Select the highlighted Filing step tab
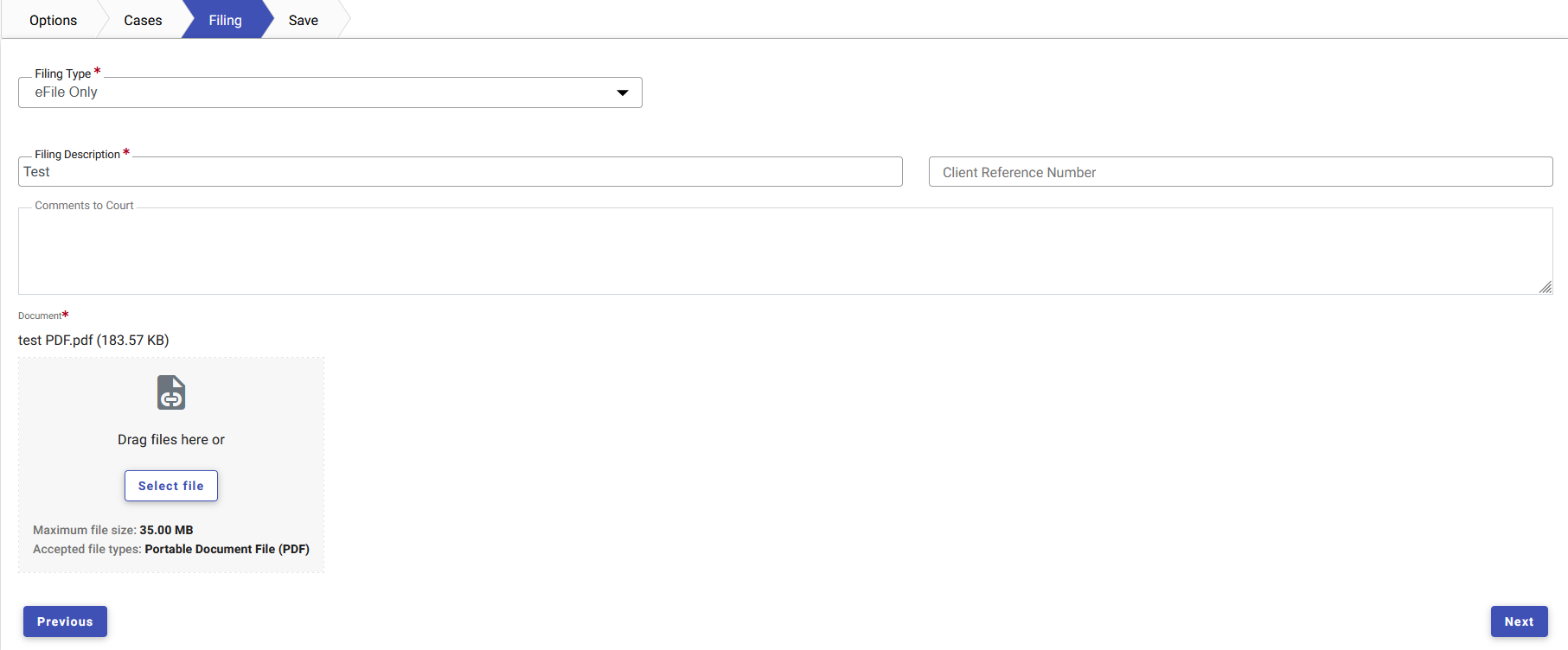The width and height of the screenshot is (1568, 650). click(x=225, y=20)
